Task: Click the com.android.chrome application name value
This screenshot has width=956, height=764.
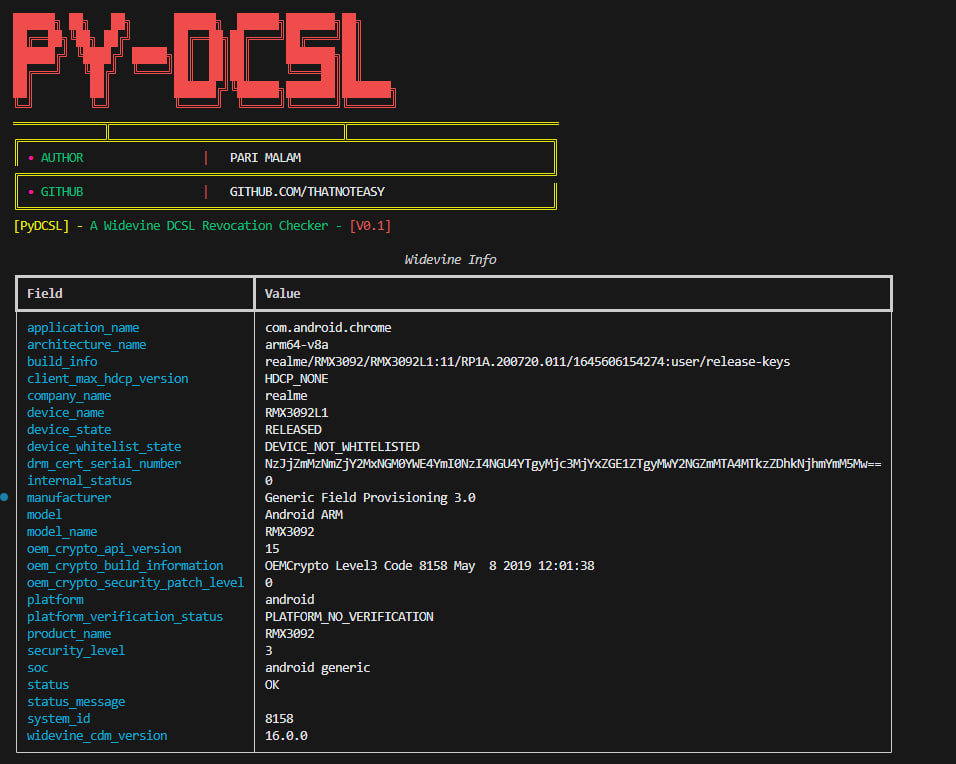Action: pos(328,328)
